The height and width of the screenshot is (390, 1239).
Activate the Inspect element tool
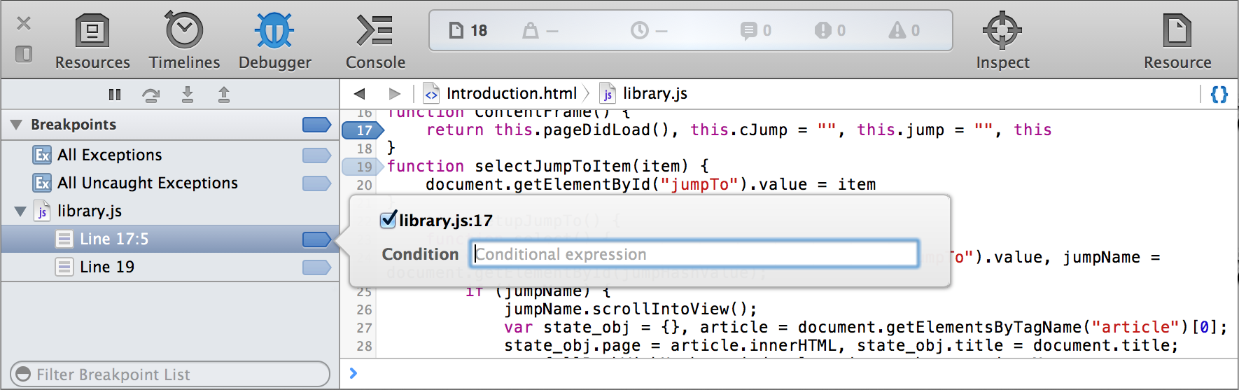[x=1002, y=41]
